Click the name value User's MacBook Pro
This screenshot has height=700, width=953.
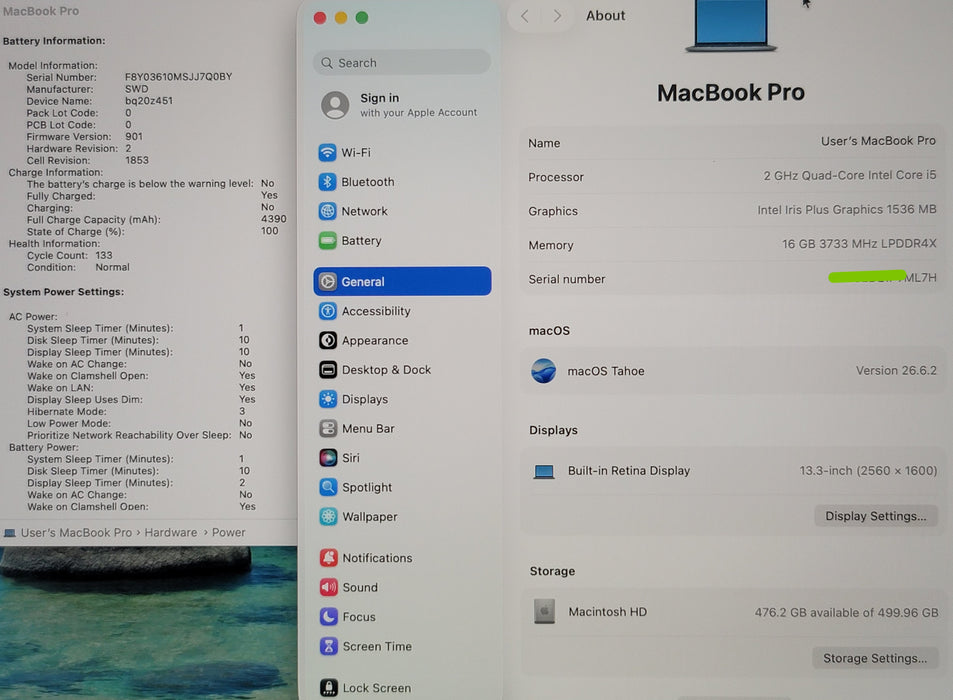pyautogui.click(x=878, y=140)
